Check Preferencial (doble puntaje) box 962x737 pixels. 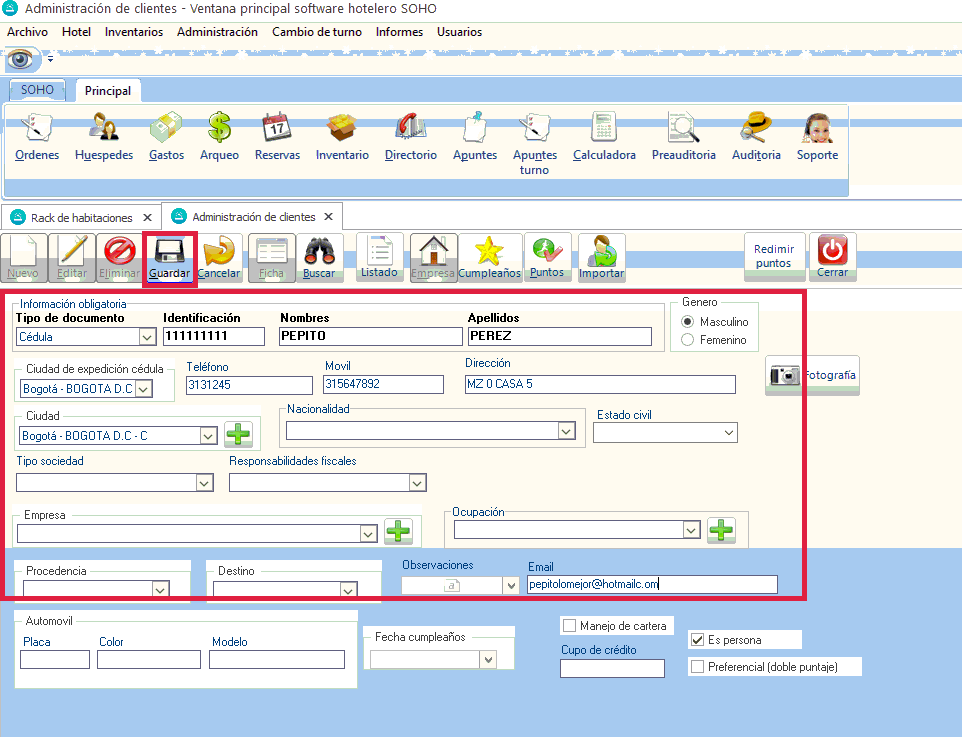698,667
